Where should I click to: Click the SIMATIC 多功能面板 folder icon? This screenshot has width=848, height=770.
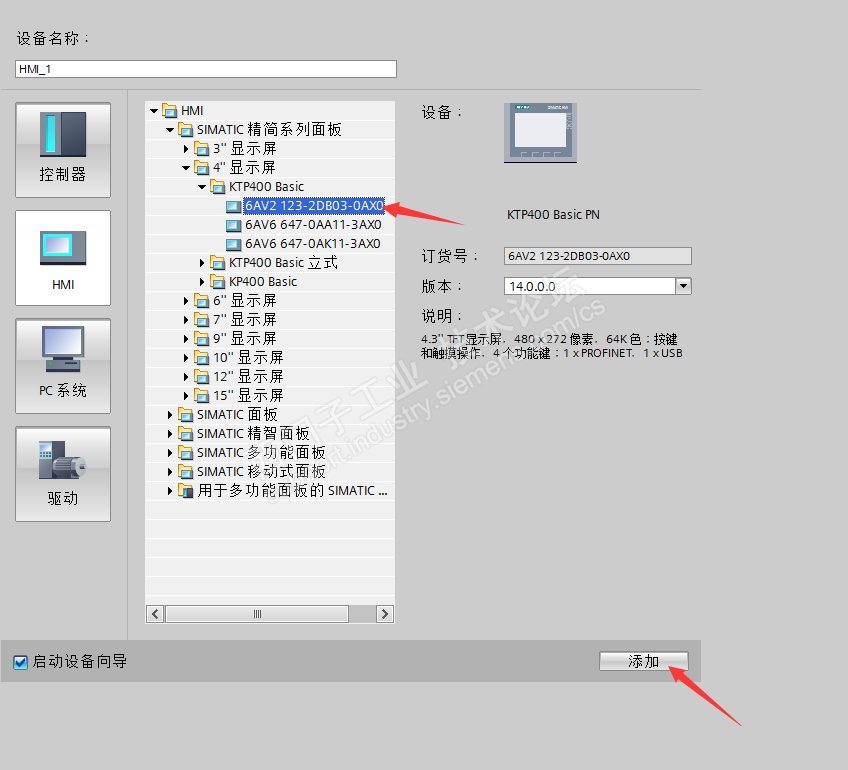tap(186, 453)
